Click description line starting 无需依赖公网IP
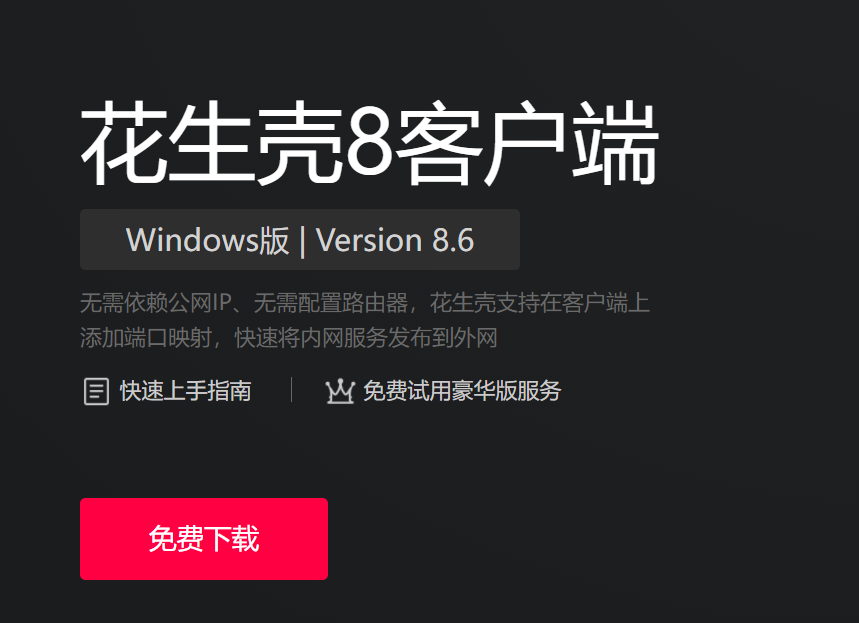Screen dimensions: 859x623 pyautogui.click(x=365, y=303)
